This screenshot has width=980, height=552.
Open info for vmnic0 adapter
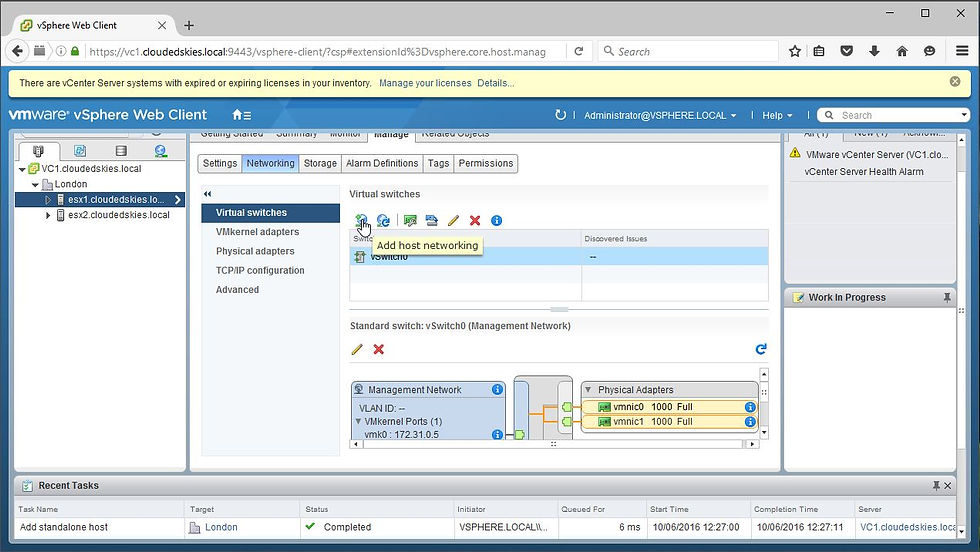coord(750,407)
